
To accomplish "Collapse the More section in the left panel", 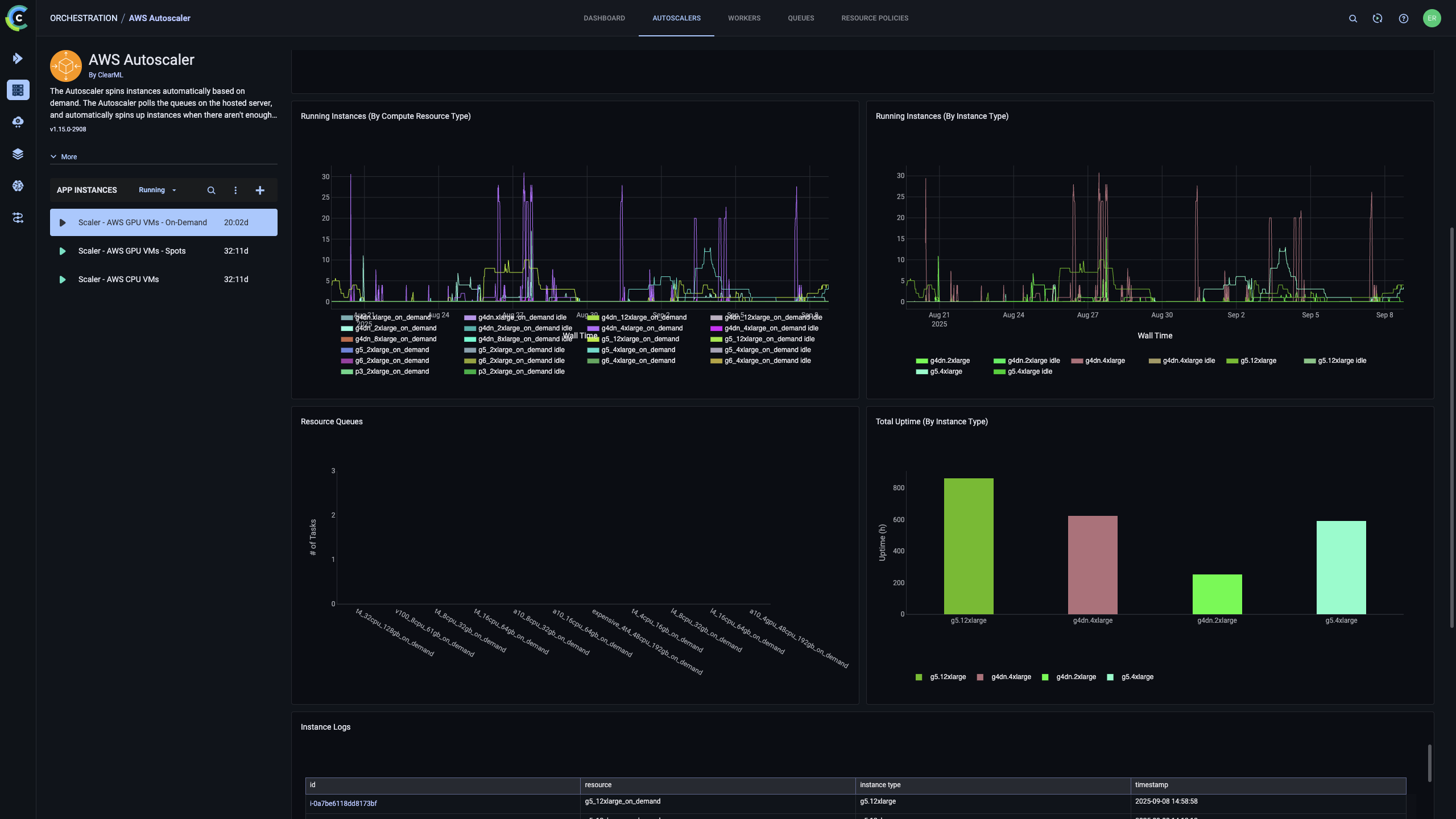I will [x=64, y=156].
